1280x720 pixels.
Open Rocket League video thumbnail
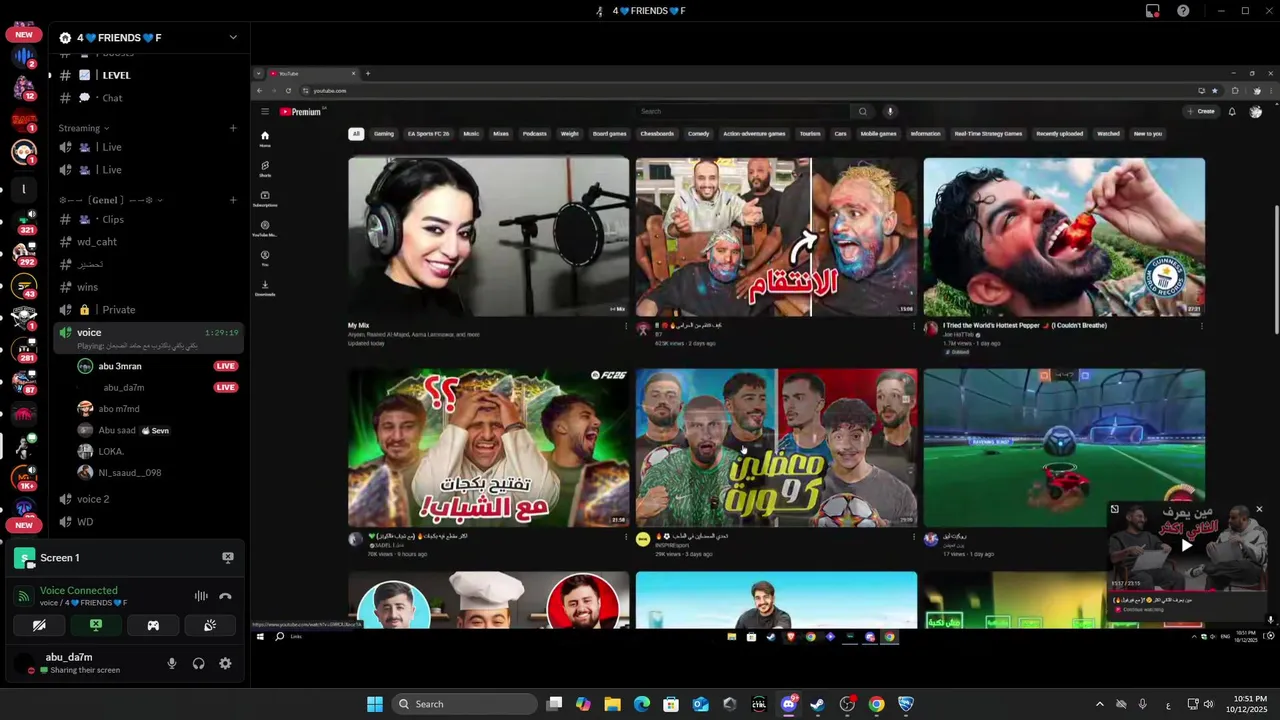pos(1064,448)
